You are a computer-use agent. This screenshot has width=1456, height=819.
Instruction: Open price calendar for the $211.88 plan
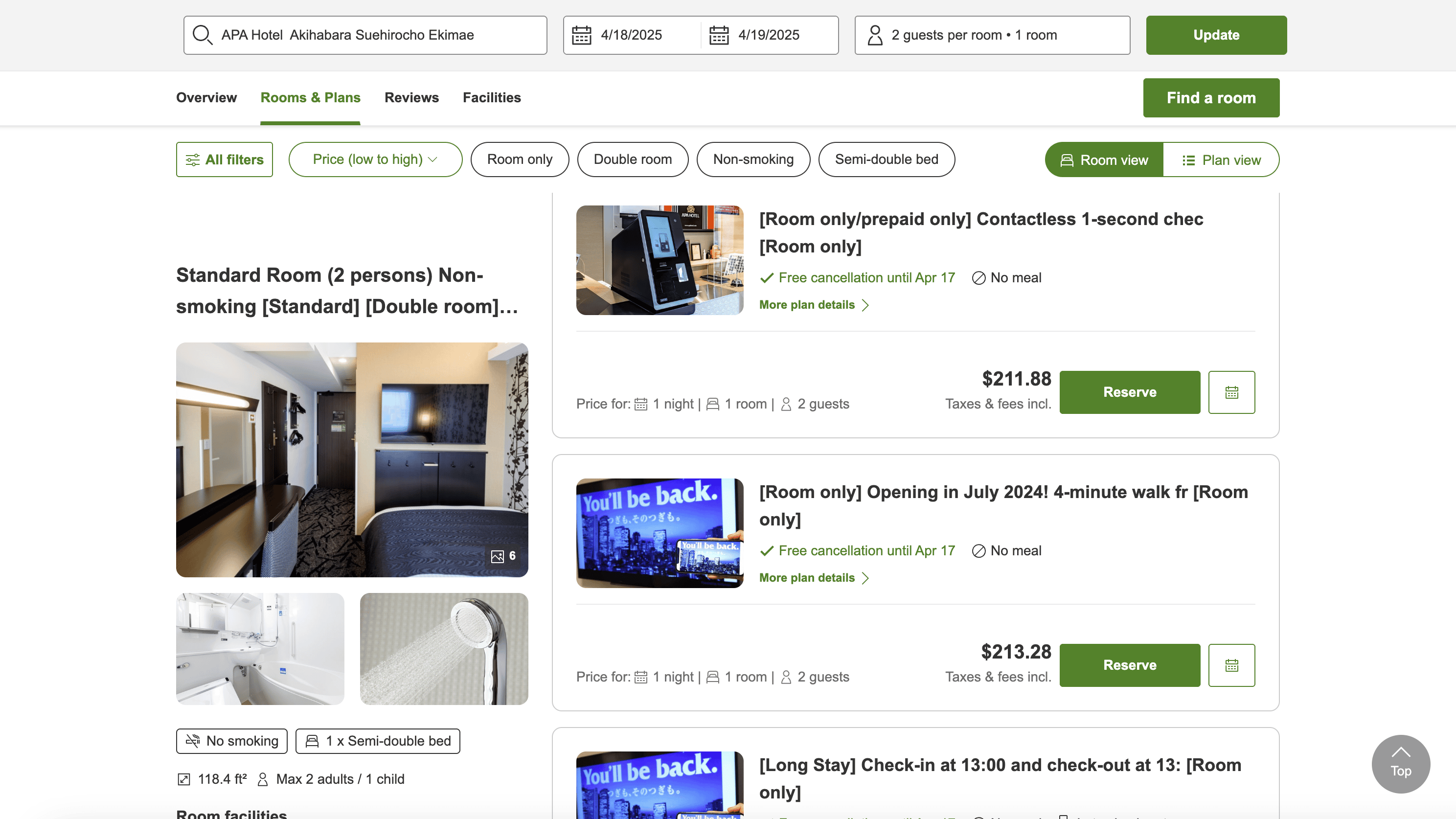(1231, 392)
